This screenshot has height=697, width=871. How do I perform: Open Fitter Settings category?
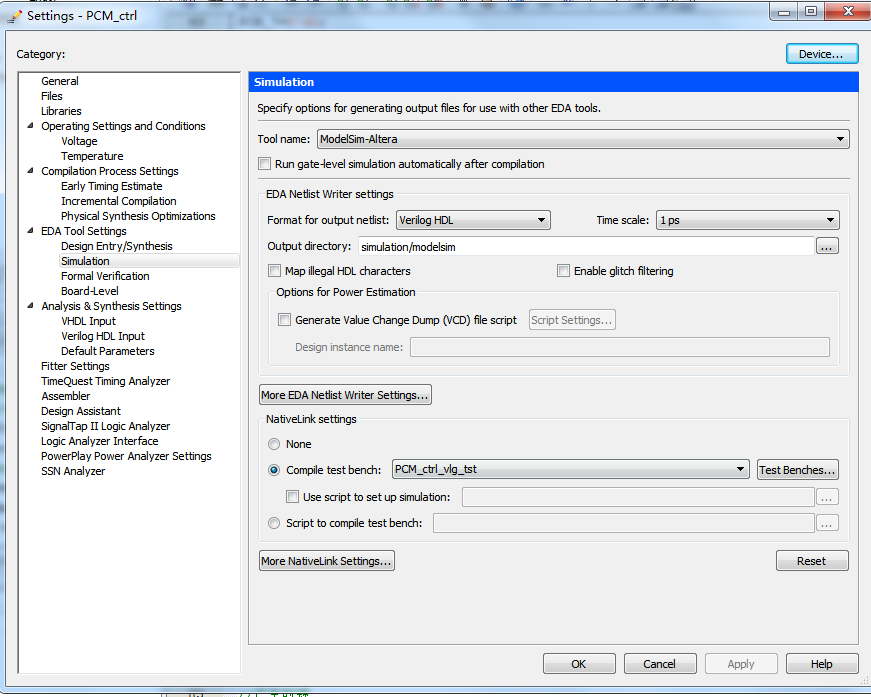point(75,366)
